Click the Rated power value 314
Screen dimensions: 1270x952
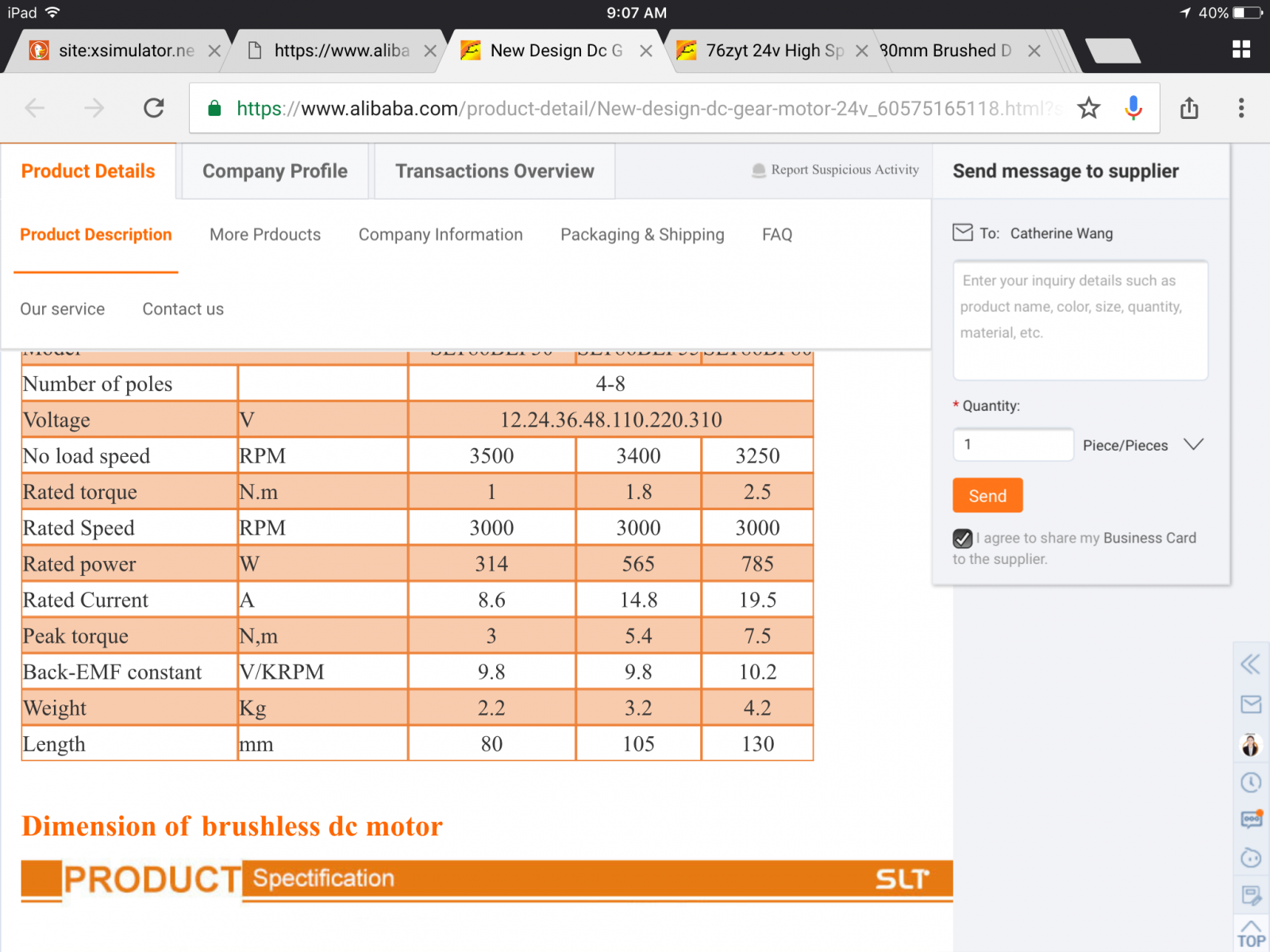[x=492, y=564]
